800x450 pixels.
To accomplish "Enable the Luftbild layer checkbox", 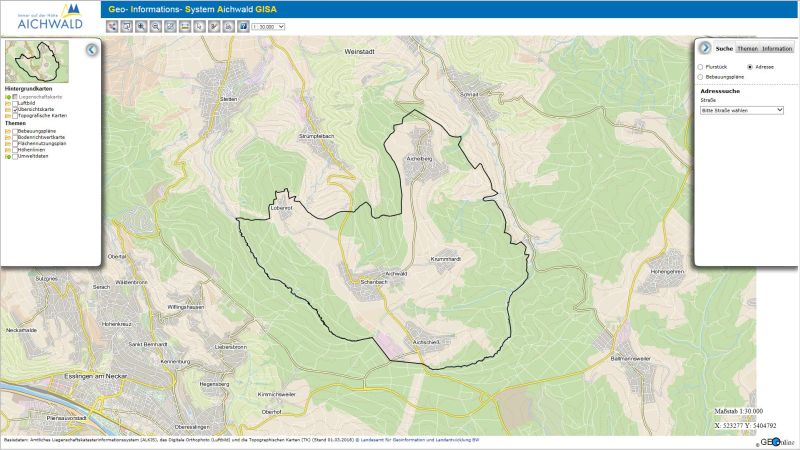I will tap(15, 103).
